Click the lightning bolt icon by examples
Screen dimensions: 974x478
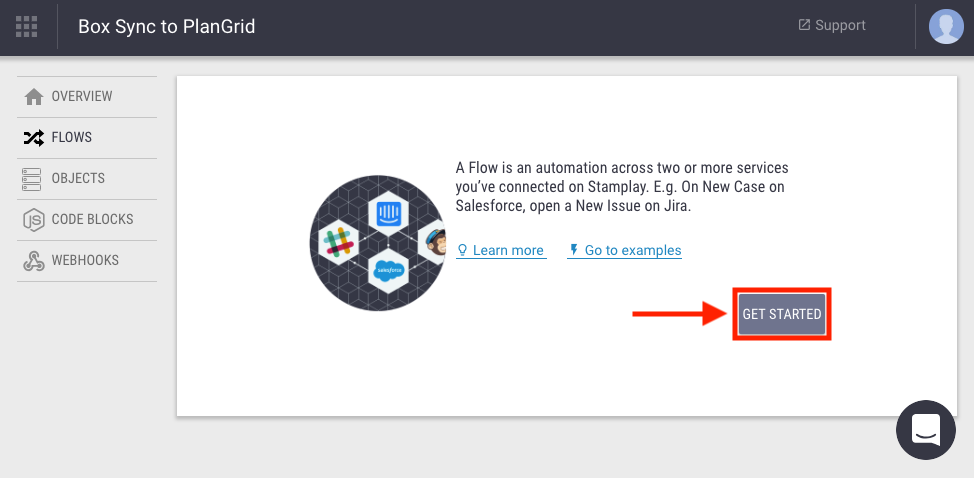pyautogui.click(x=573, y=250)
